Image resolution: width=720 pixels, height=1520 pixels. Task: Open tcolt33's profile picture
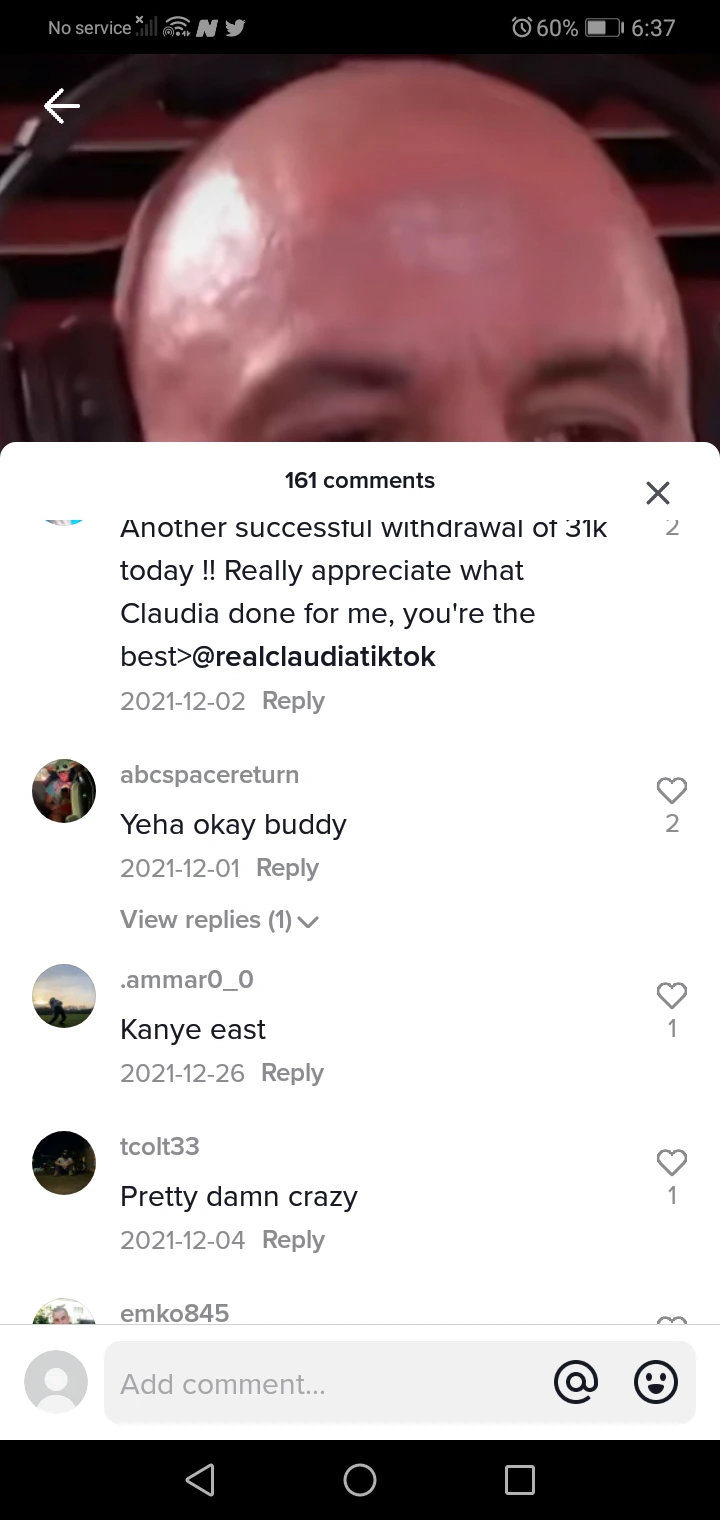click(x=64, y=1162)
